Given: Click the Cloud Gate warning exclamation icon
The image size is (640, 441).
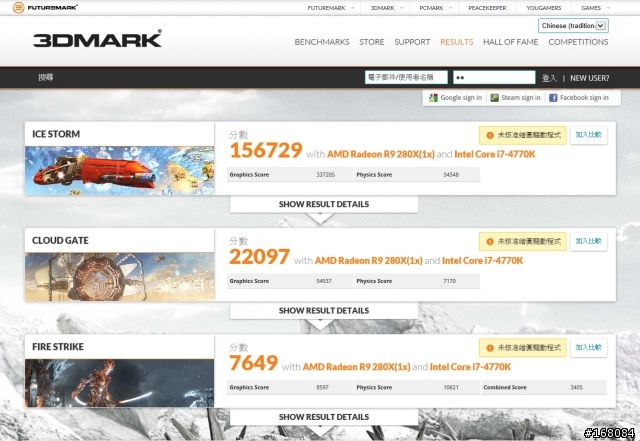Looking at the screenshot, I should pyautogui.click(x=490, y=242).
